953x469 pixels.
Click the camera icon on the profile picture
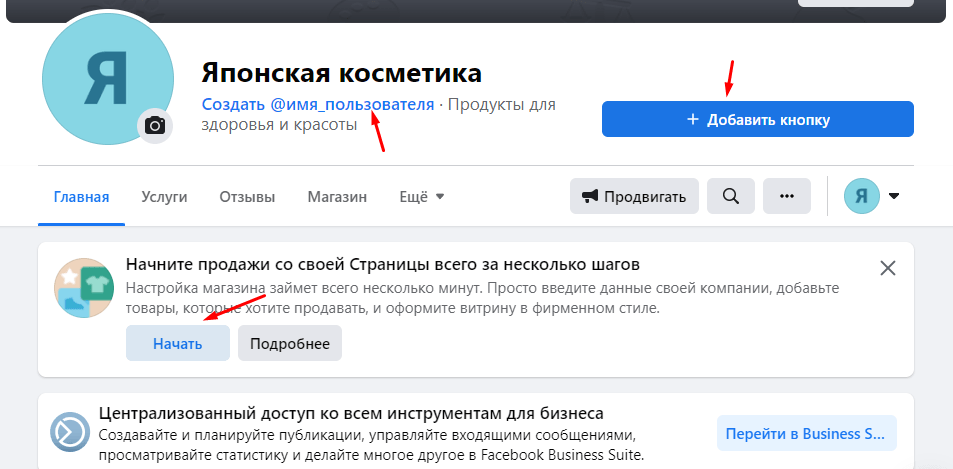(155, 126)
